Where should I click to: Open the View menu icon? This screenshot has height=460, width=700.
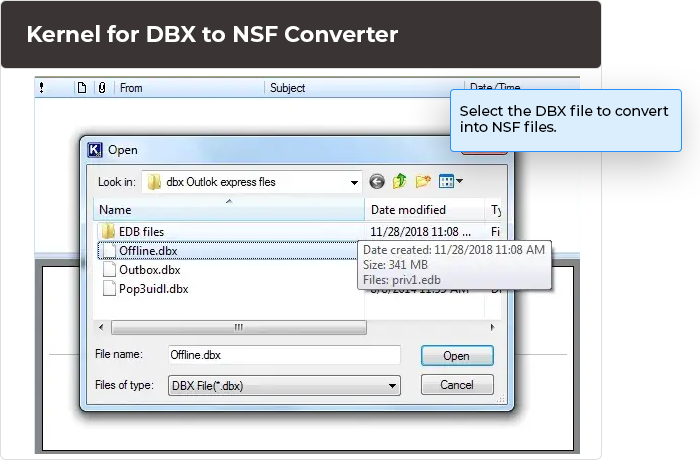(x=450, y=181)
